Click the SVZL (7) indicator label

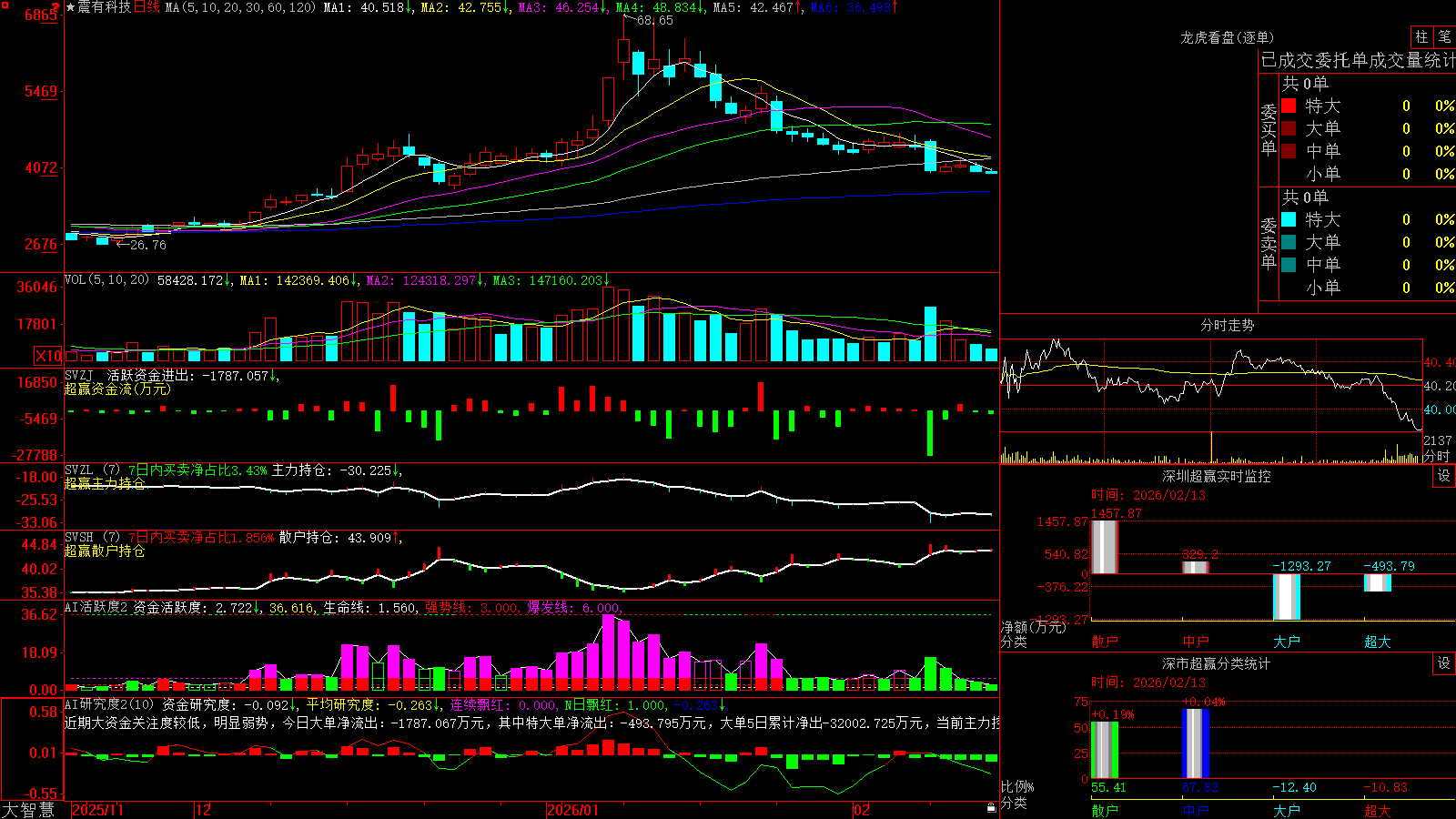tap(93, 470)
